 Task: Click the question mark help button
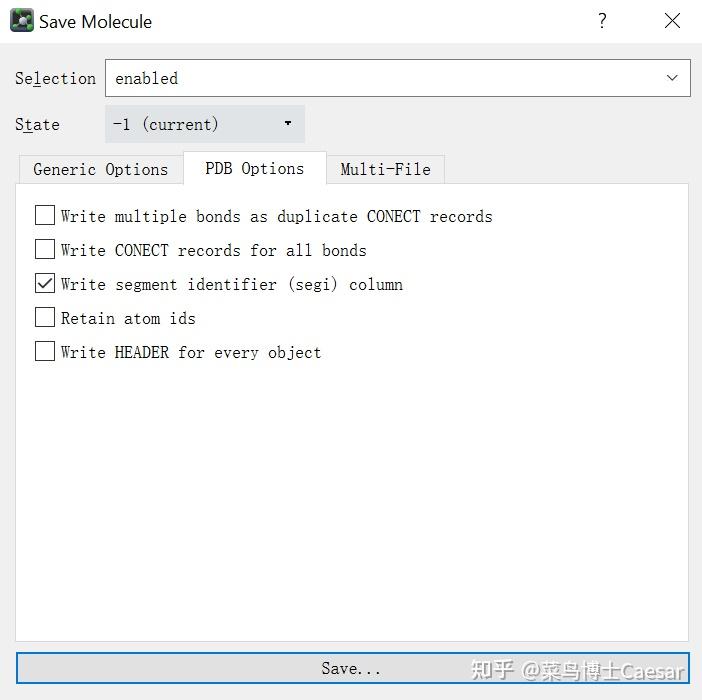click(x=602, y=21)
